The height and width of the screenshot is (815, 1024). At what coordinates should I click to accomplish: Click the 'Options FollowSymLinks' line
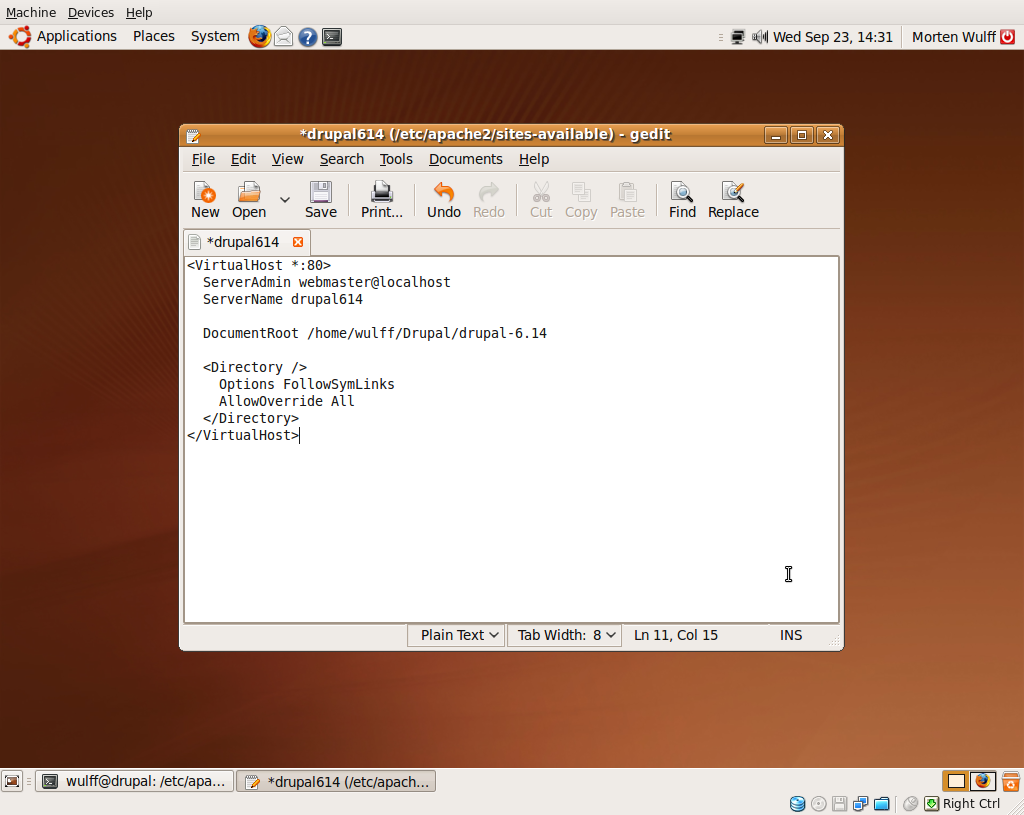pos(306,384)
